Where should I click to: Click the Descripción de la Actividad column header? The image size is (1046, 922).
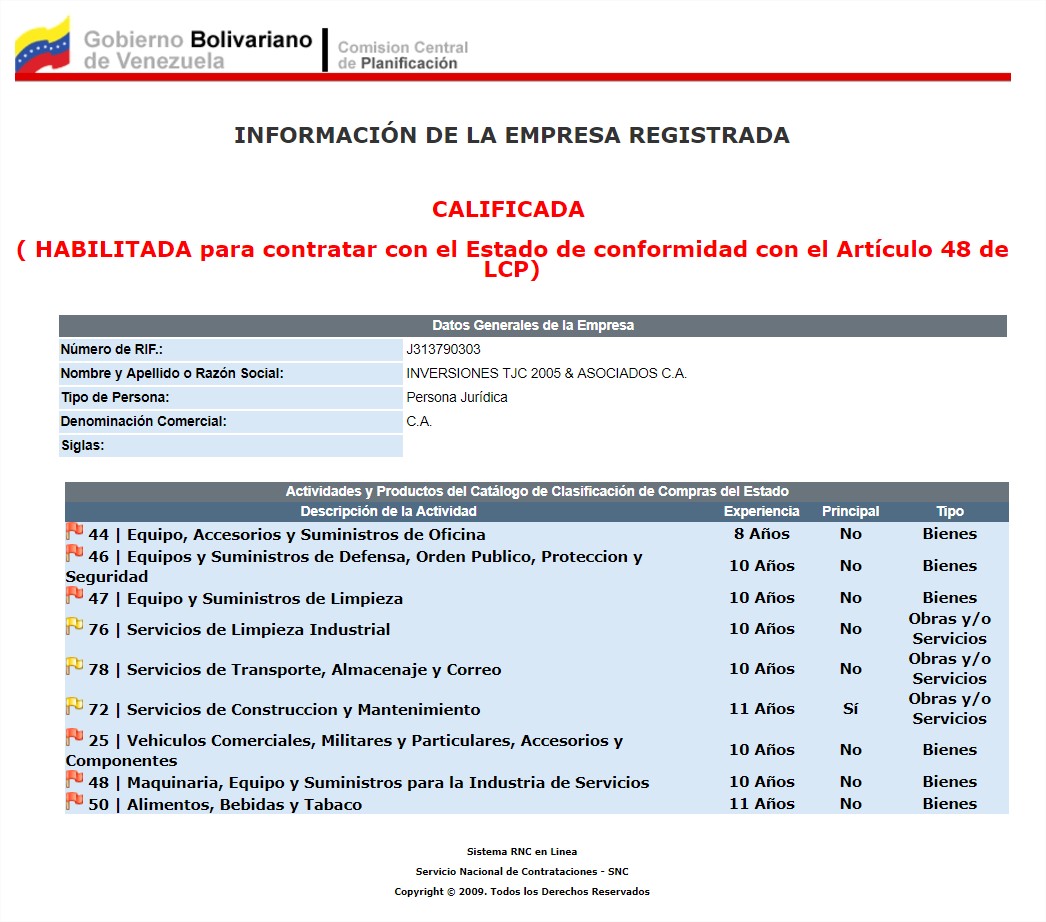pos(388,512)
